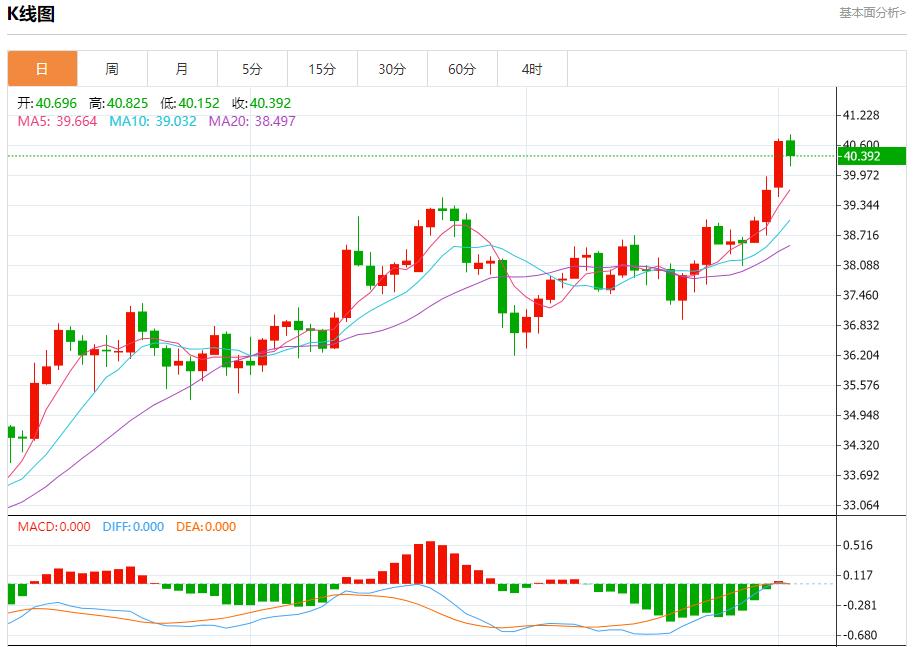Select the 30分 interval

point(392,68)
